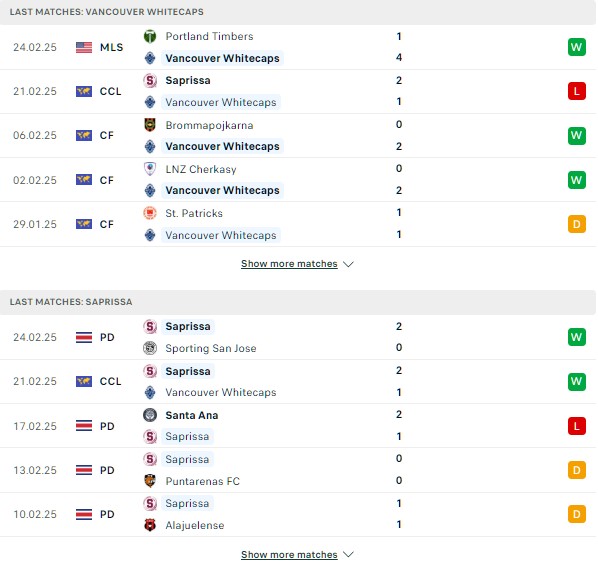Click the Portland Timbers club crest
This screenshot has width=598, height=576.
coord(150,36)
